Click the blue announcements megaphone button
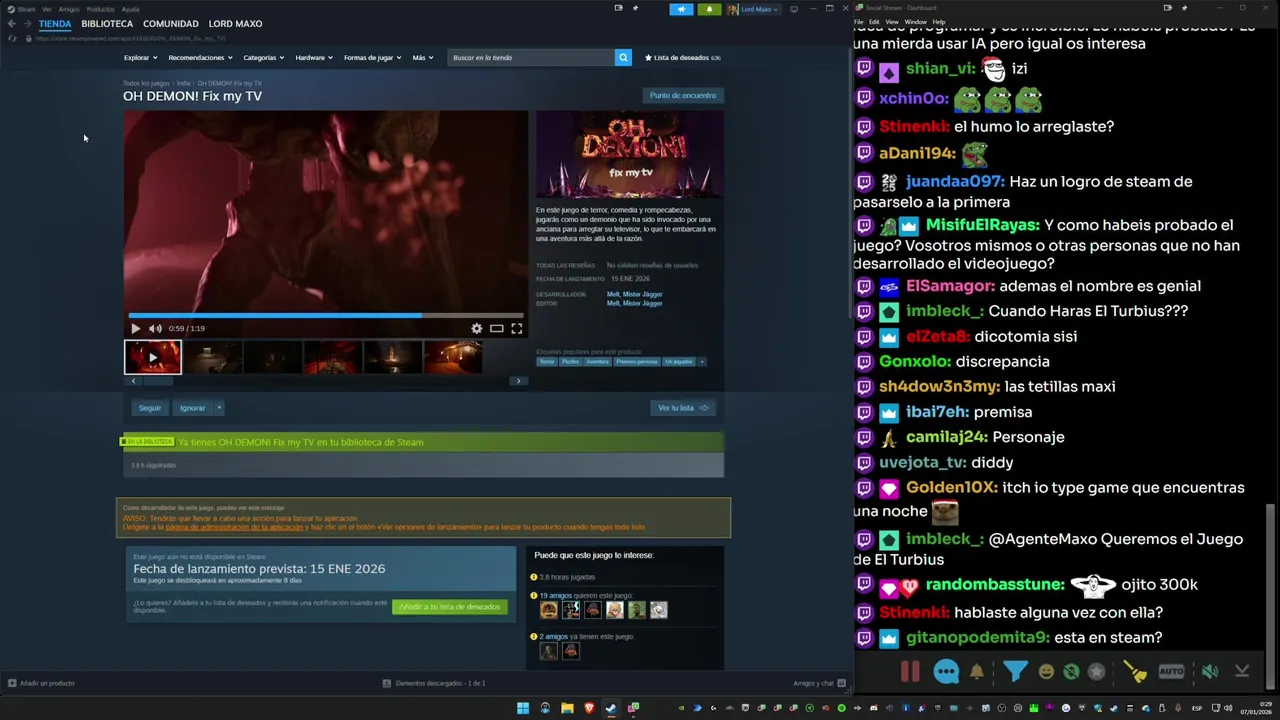The height and width of the screenshot is (720, 1280). (x=681, y=9)
